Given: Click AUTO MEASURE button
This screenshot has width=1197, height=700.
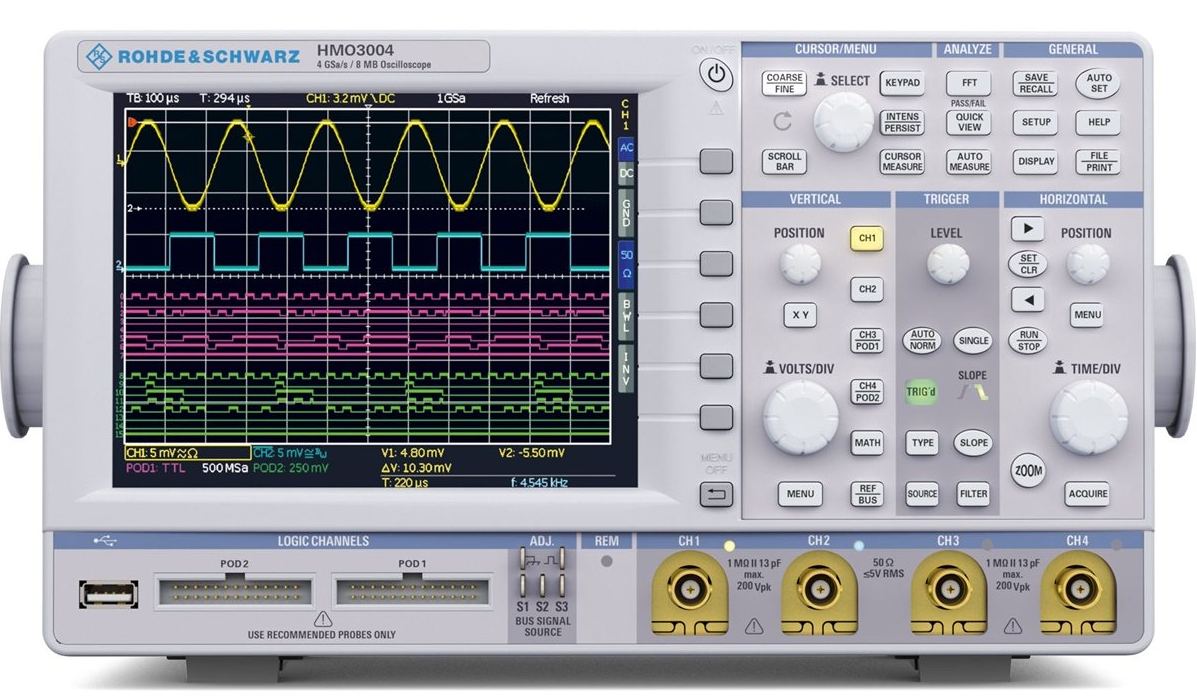Looking at the screenshot, I should point(969,161).
